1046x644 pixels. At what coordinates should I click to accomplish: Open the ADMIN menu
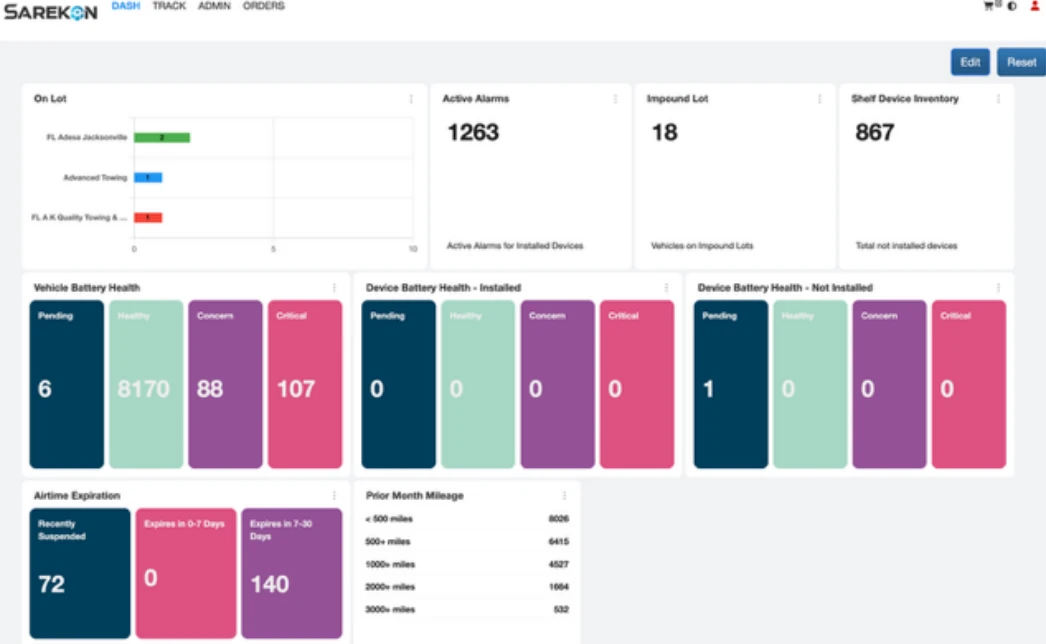click(214, 6)
